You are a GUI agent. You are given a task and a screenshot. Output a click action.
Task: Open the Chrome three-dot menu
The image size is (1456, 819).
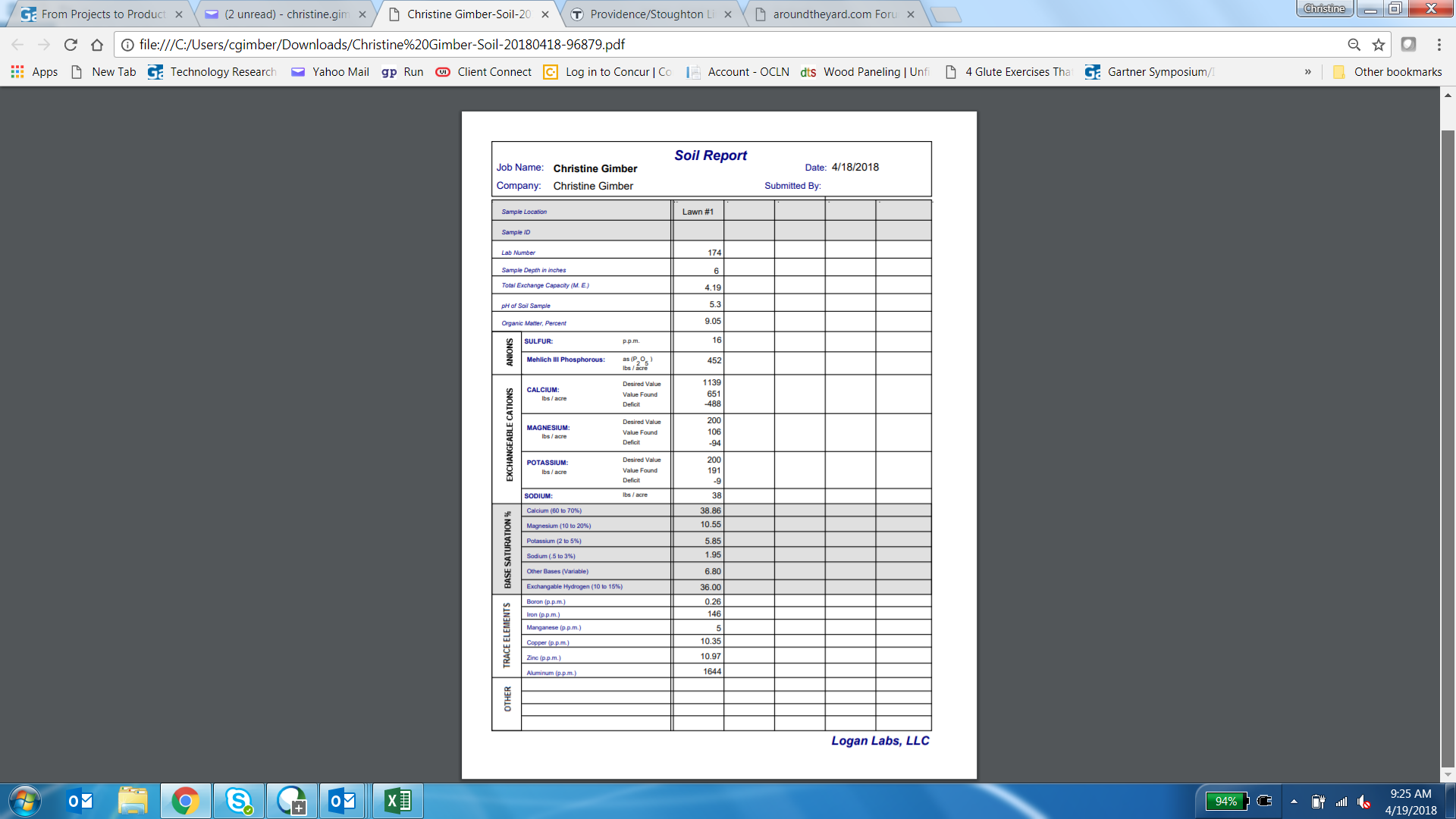1439,45
